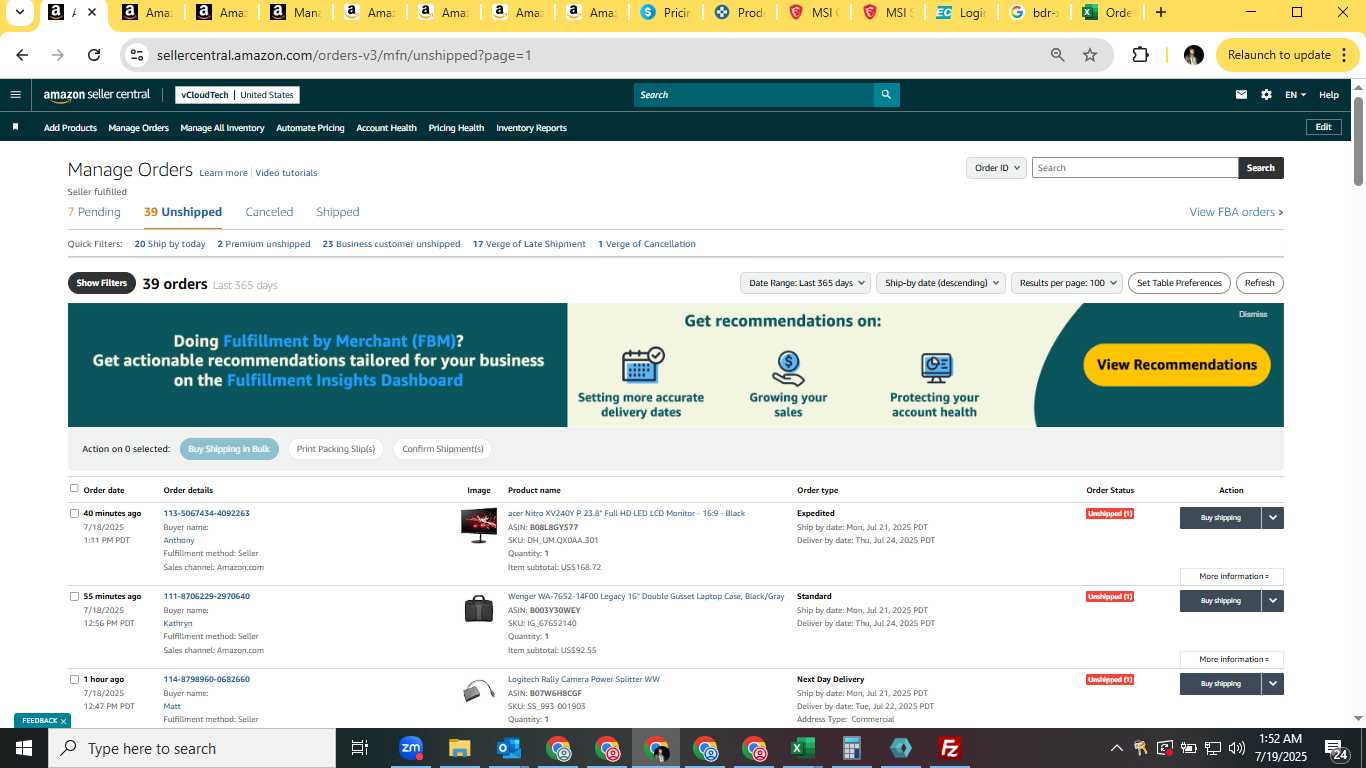1366x768 pixels.
Task: Open FileZilla from the taskbar
Action: click(950, 748)
